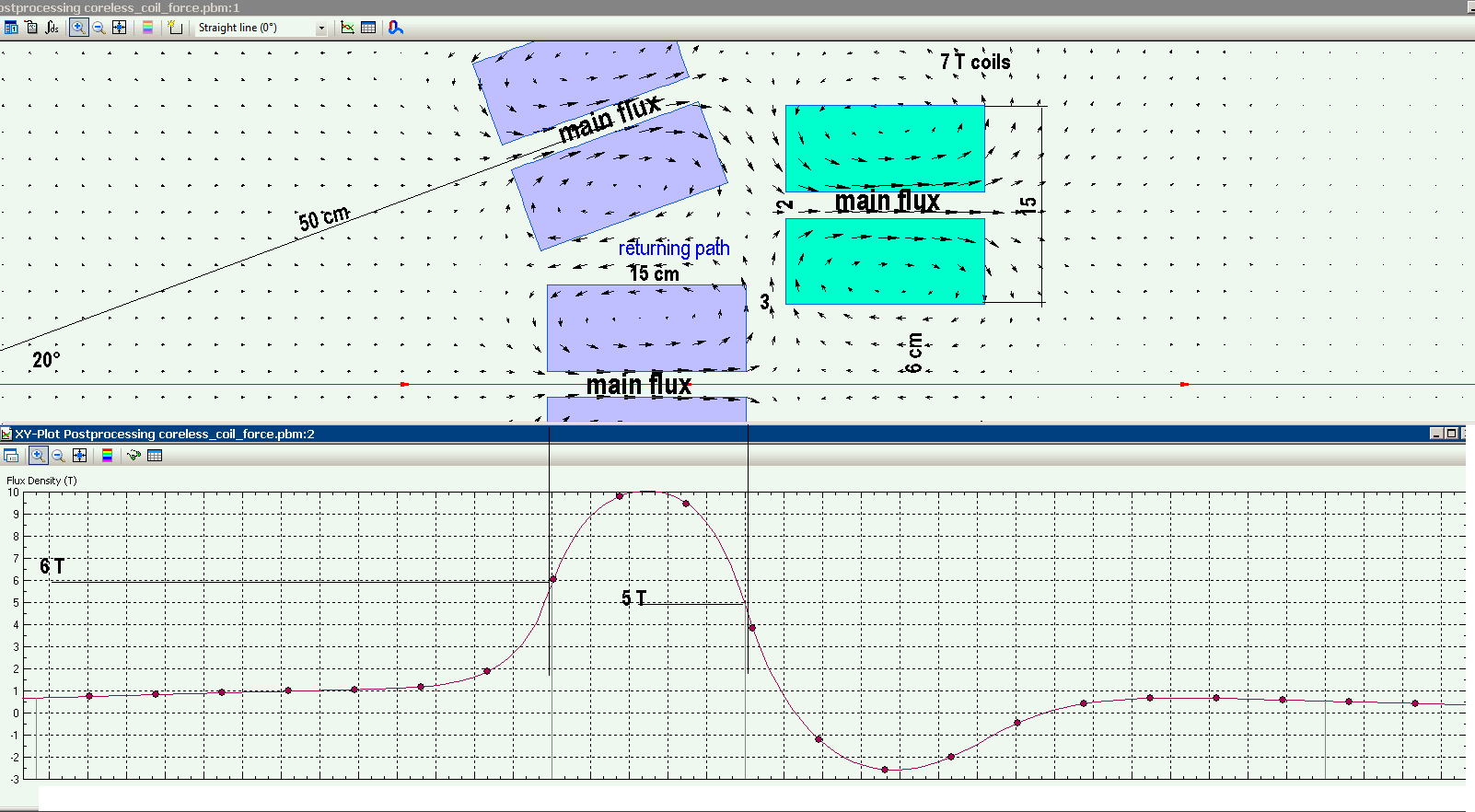This screenshot has width=1475, height=812.
Task: Click zoom-to-fit icon in top toolbar
Action: click(119, 28)
